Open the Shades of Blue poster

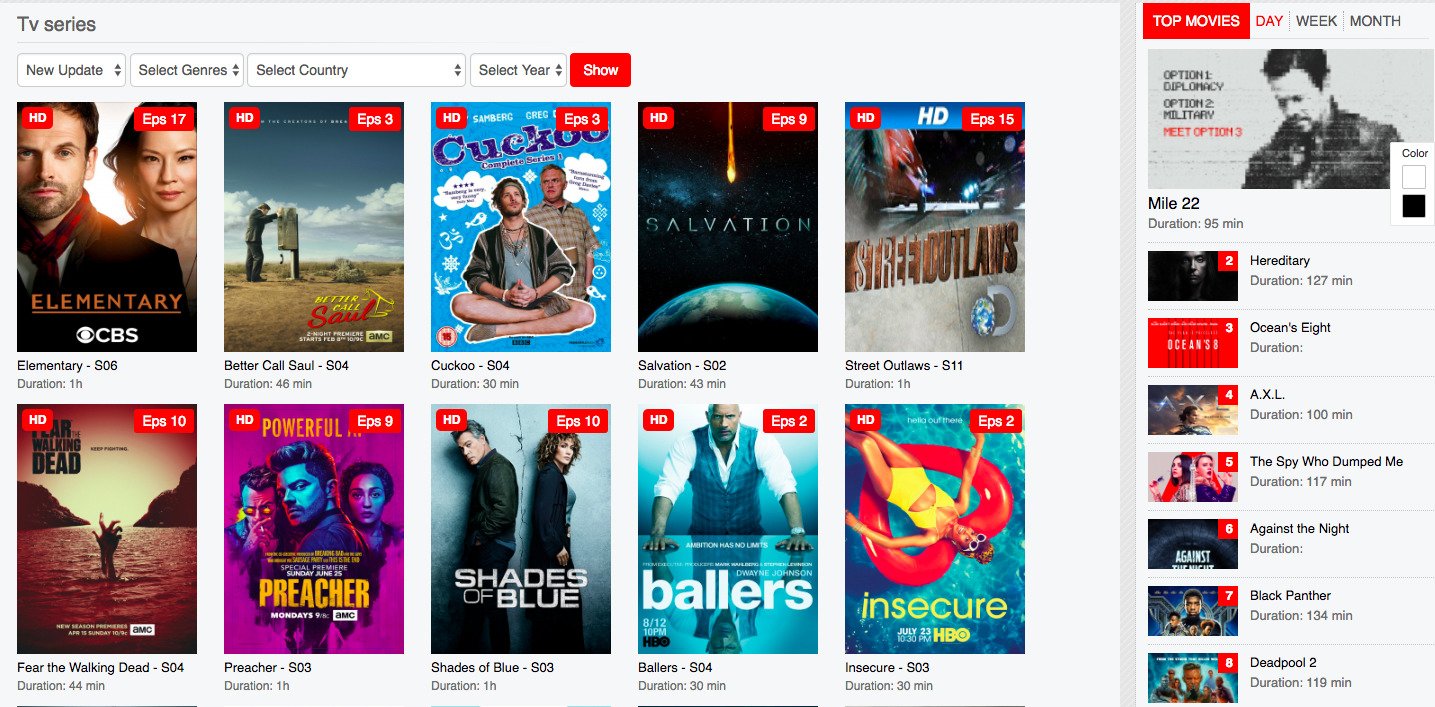tap(521, 529)
